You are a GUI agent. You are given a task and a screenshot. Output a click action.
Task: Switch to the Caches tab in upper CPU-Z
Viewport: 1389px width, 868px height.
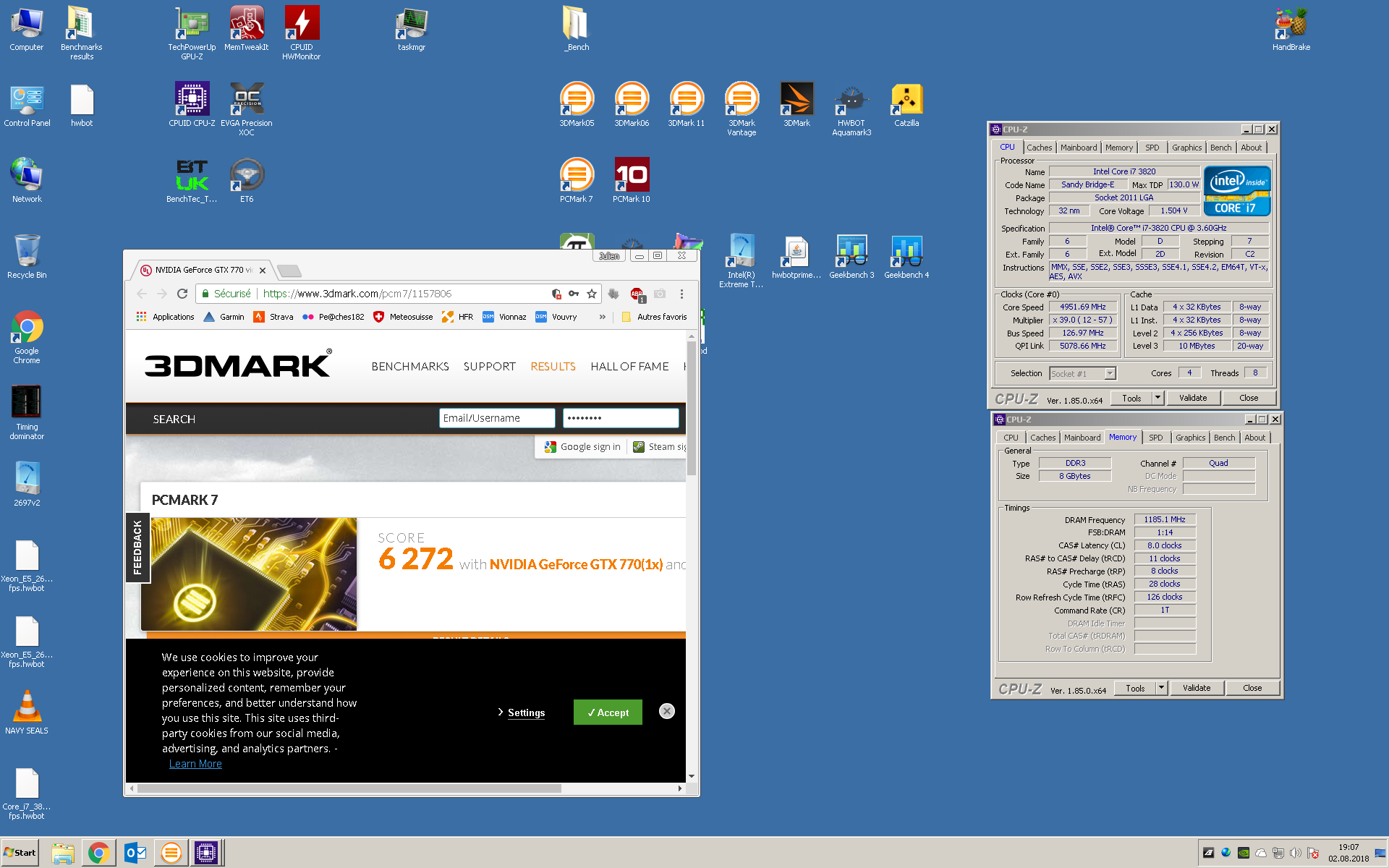tap(1040, 148)
